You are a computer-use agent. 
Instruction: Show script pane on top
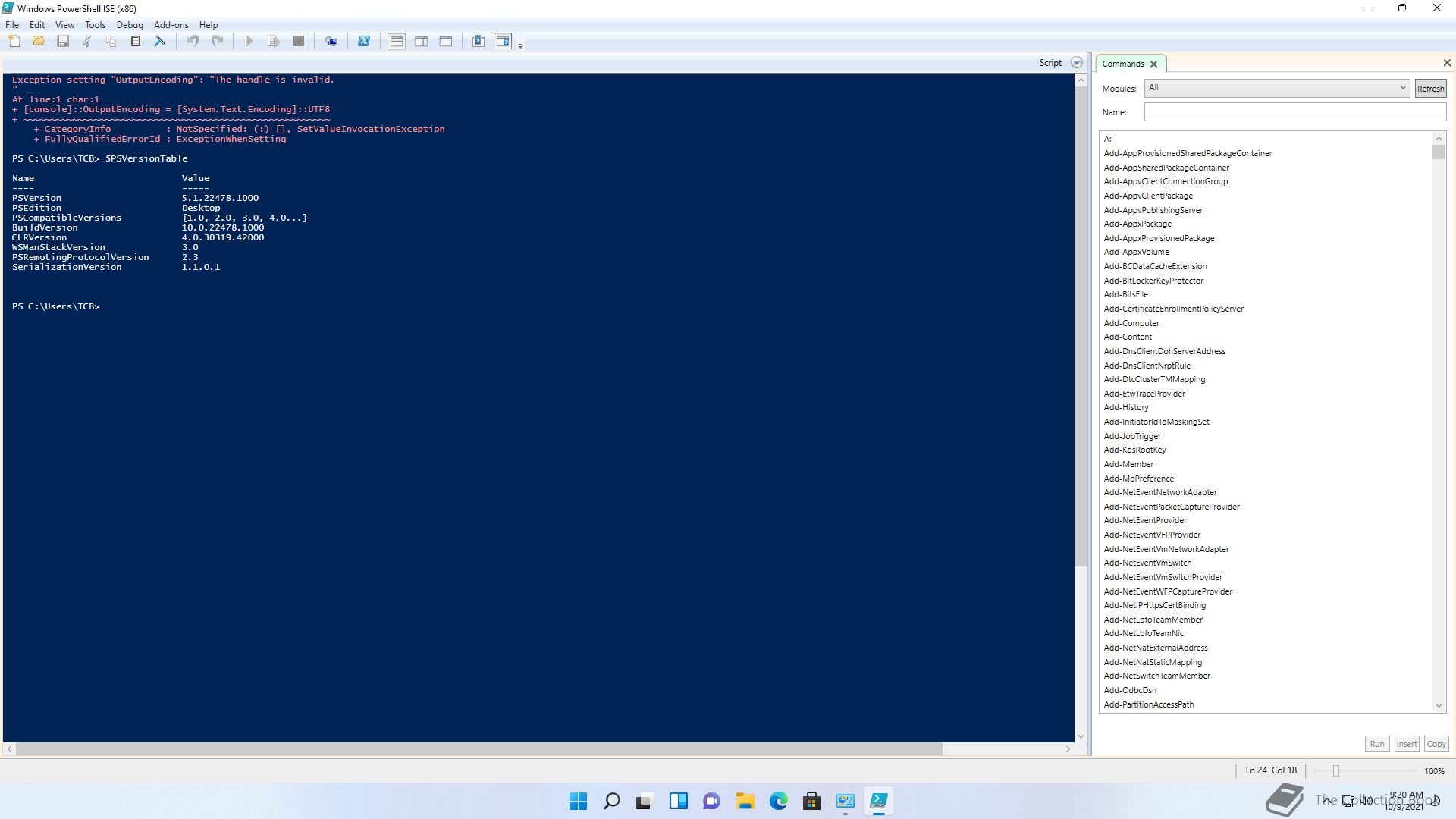(397, 42)
